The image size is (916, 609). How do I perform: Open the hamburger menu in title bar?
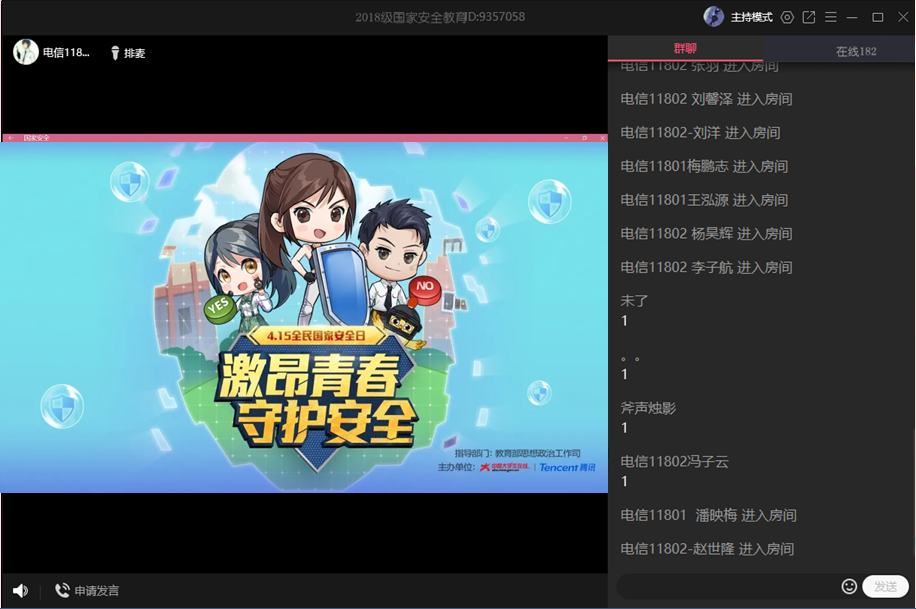[x=830, y=17]
